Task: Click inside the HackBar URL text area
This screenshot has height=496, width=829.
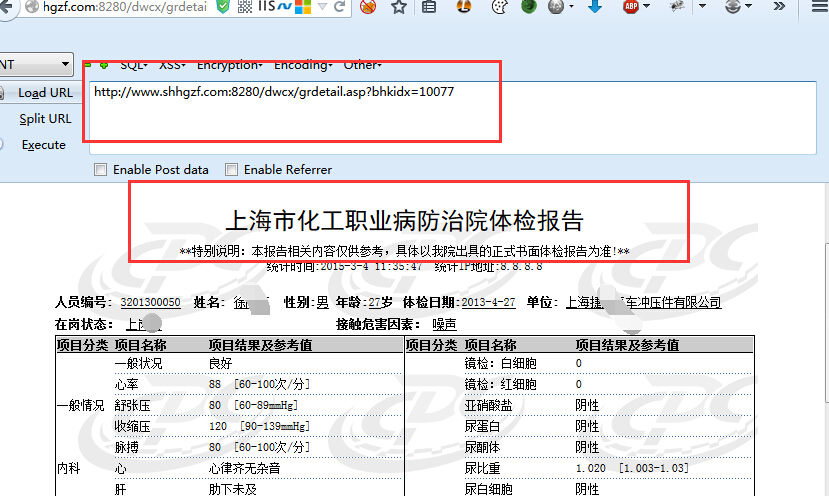Action: point(453,117)
